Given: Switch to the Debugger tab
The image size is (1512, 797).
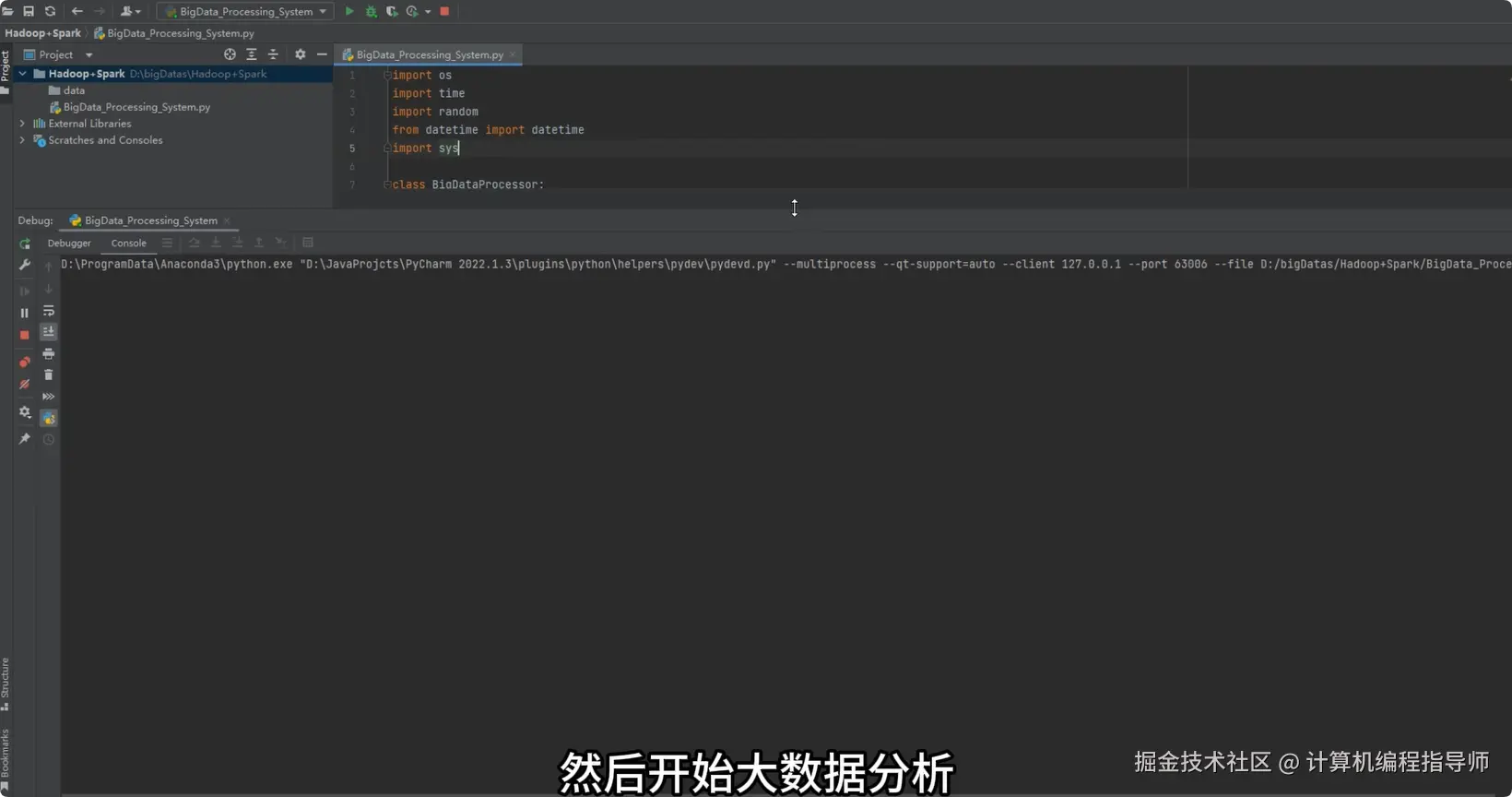Looking at the screenshot, I should [69, 244].
